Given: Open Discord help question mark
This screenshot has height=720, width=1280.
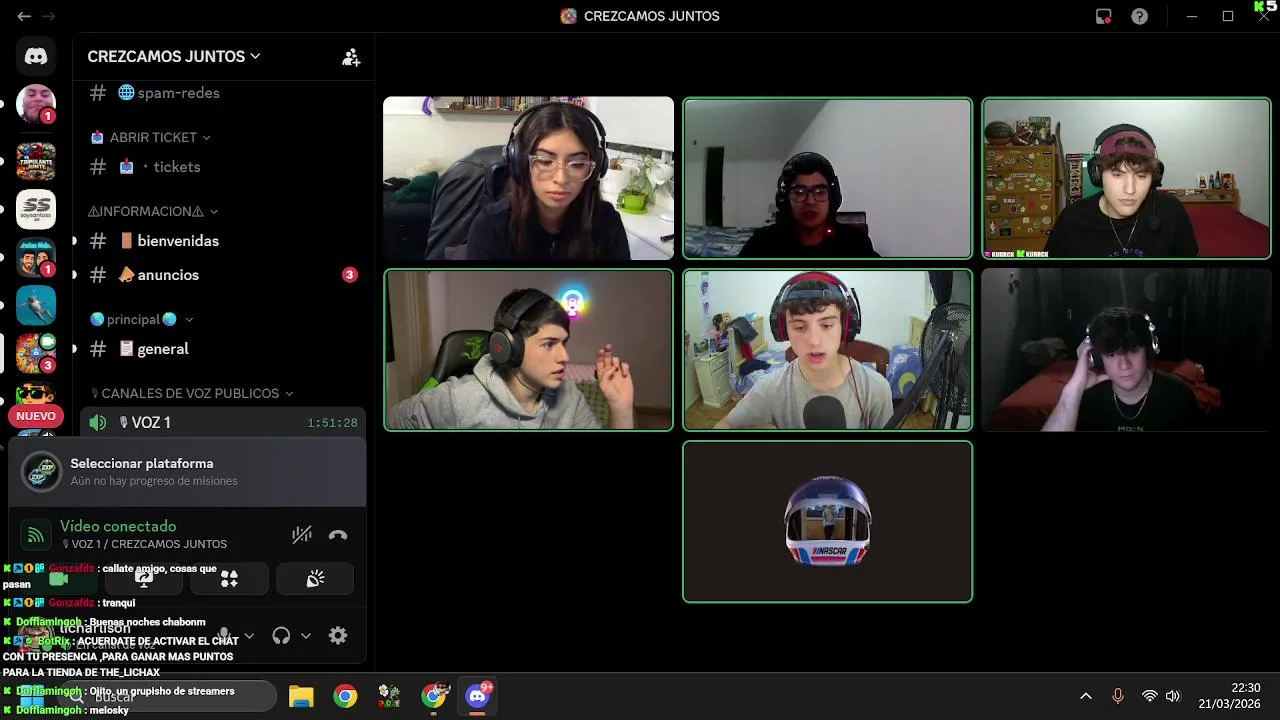Looking at the screenshot, I should click(1139, 16).
